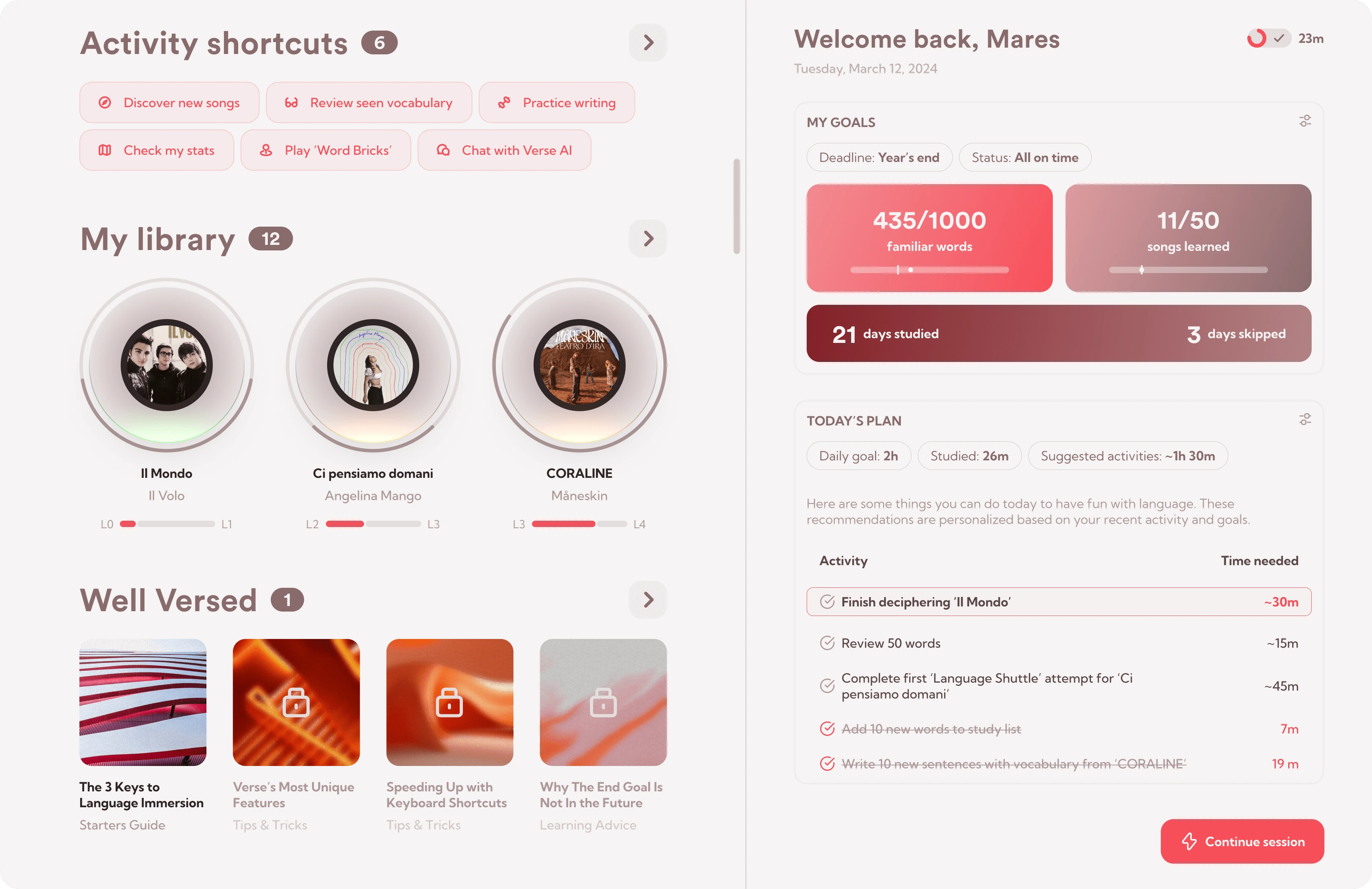This screenshot has width=1372, height=889.
Task: Click the 'Play Word Bricks' icon
Action: point(265,150)
